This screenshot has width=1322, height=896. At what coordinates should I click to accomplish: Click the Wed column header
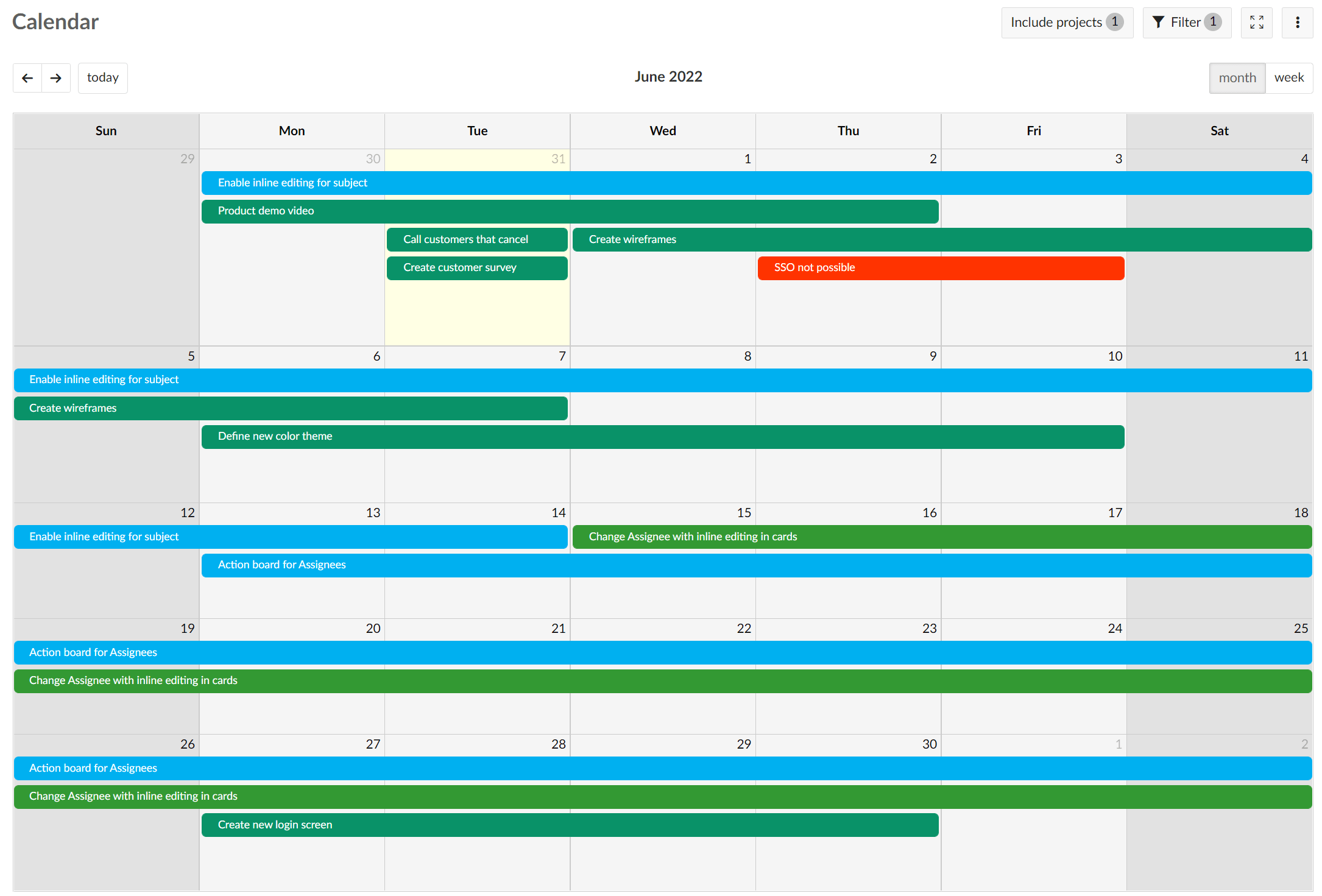[x=662, y=131]
